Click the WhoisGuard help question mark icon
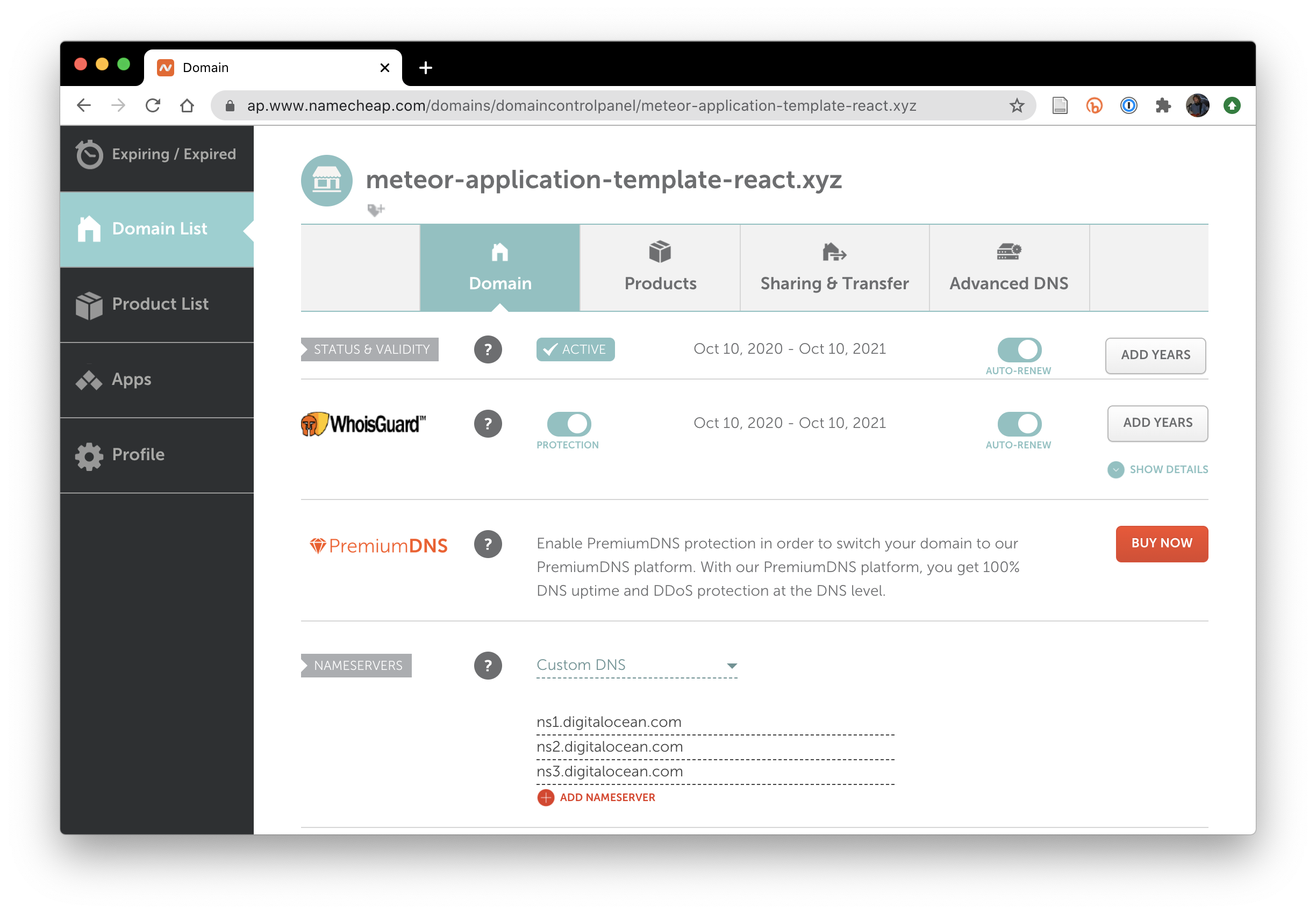1316x914 pixels. tap(488, 424)
